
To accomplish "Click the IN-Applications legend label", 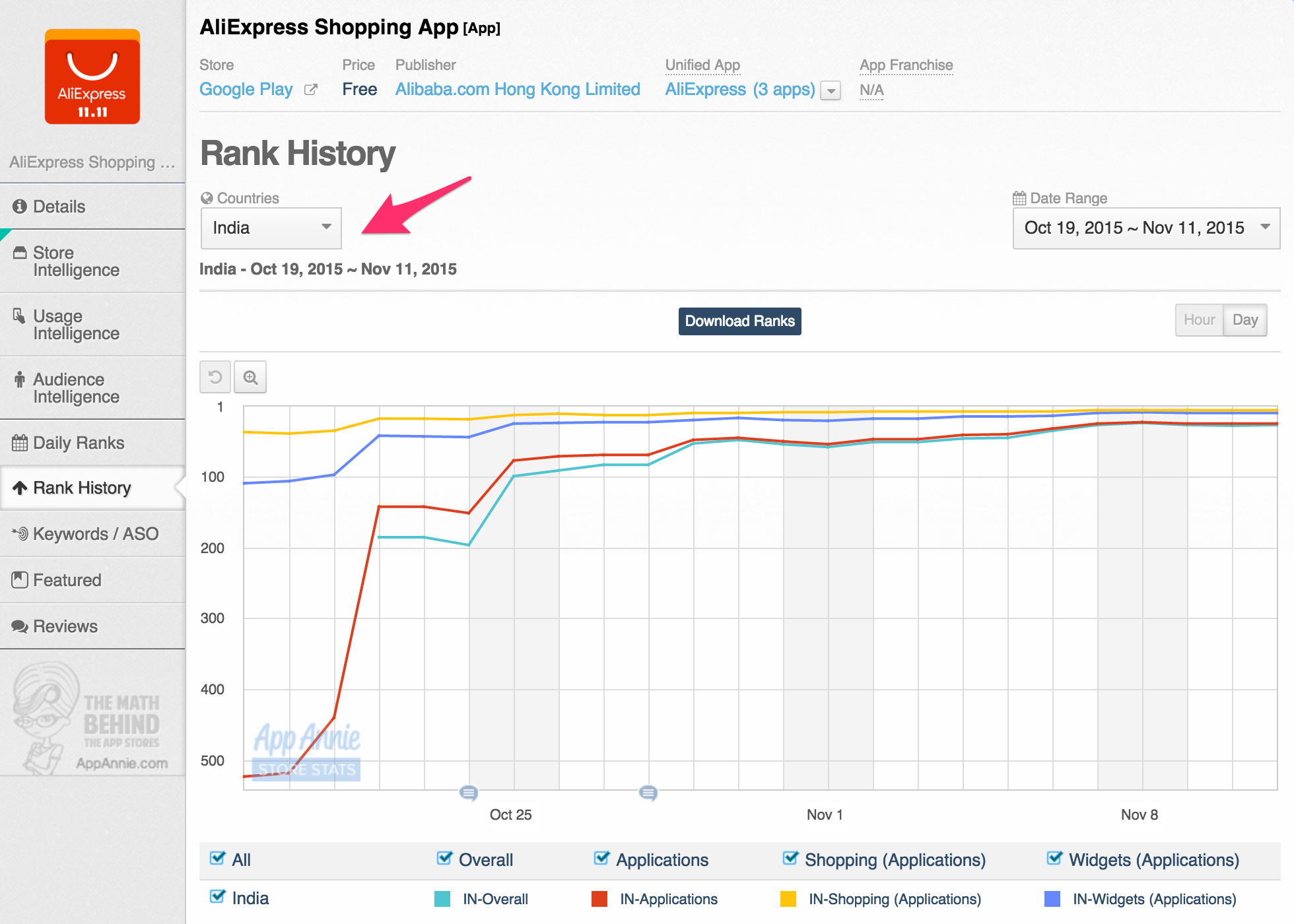I will coord(668,899).
